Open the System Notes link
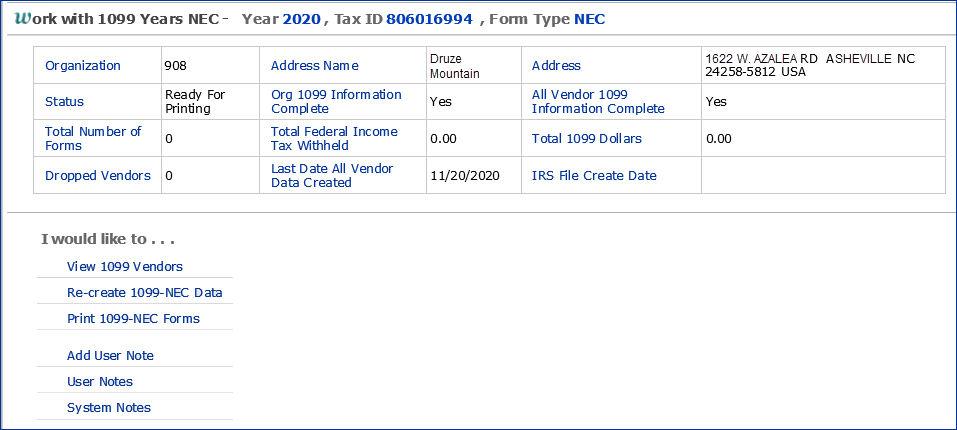This screenshot has height=430, width=957. [108, 408]
